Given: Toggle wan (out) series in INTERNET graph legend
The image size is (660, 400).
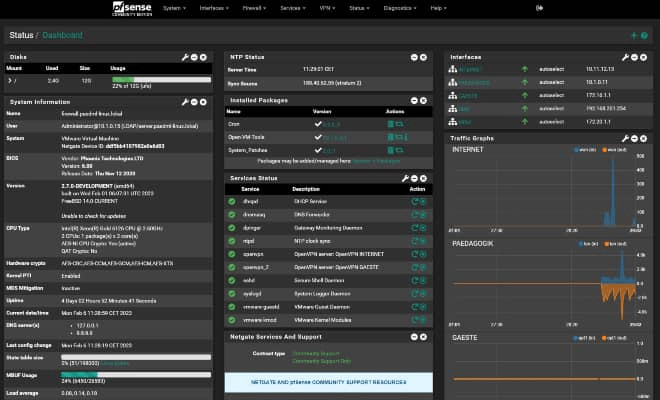Looking at the screenshot, I should point(614,150).
